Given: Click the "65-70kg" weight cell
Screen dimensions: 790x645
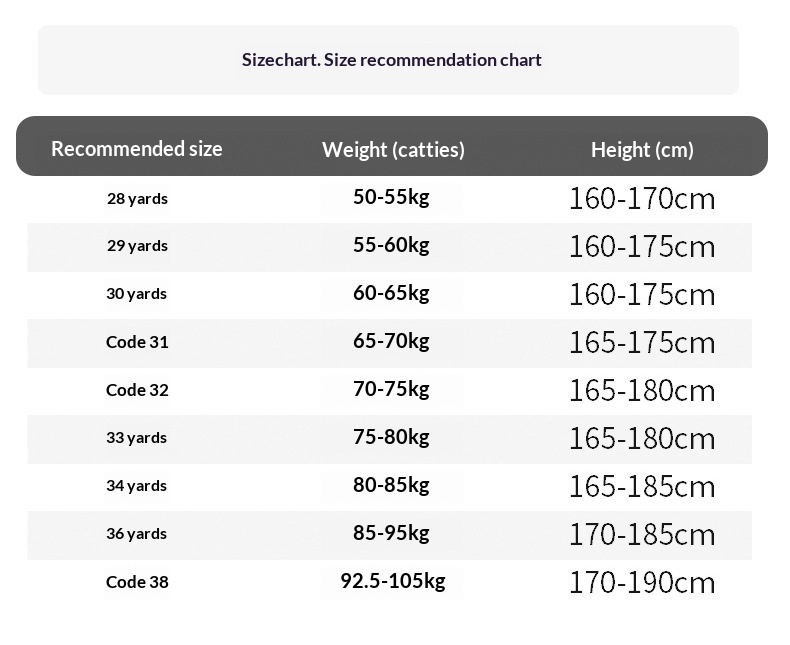Looking at the screenshot, I should pos(391,341).
